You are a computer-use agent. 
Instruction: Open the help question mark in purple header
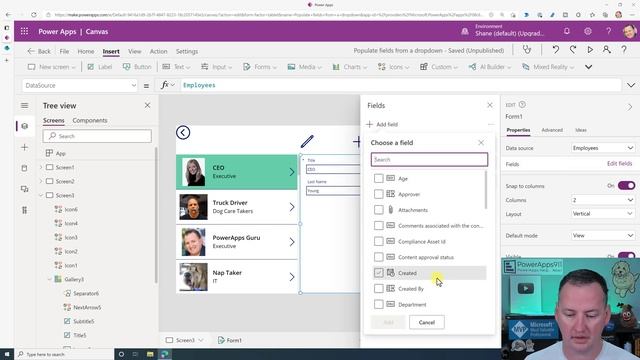pyautogui.click(x=608, y=31)
